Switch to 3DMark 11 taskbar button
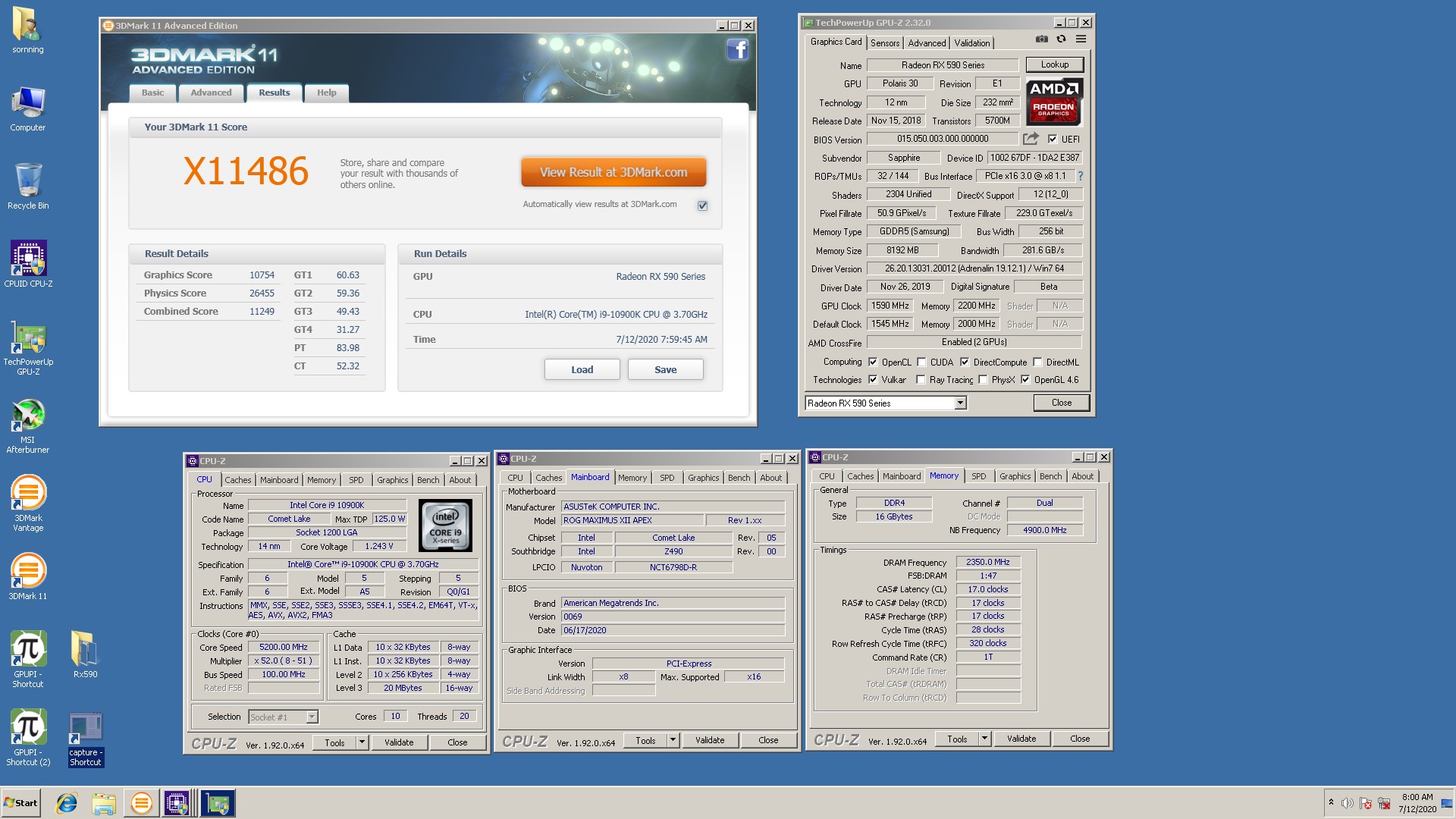The width and height of the screenshot is (1456, 819). (x=141, y=803)
